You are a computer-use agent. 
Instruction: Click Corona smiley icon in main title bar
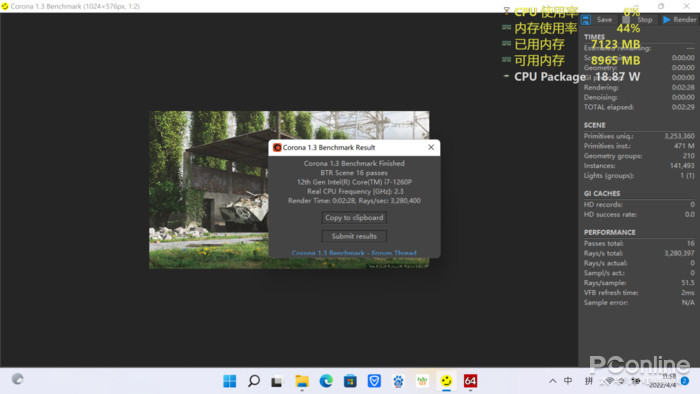5,6
